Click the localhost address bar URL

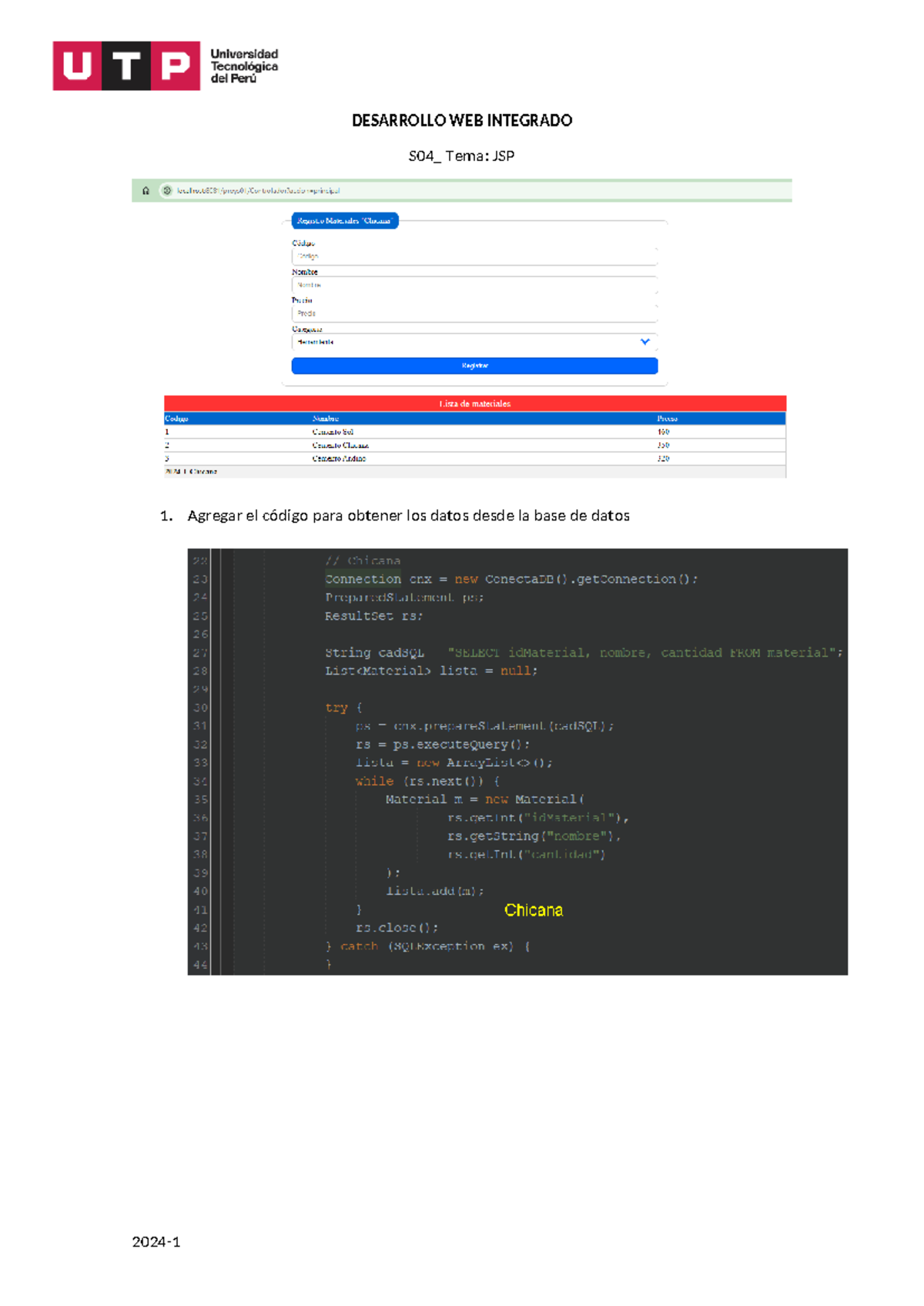(x=258, y=190)
